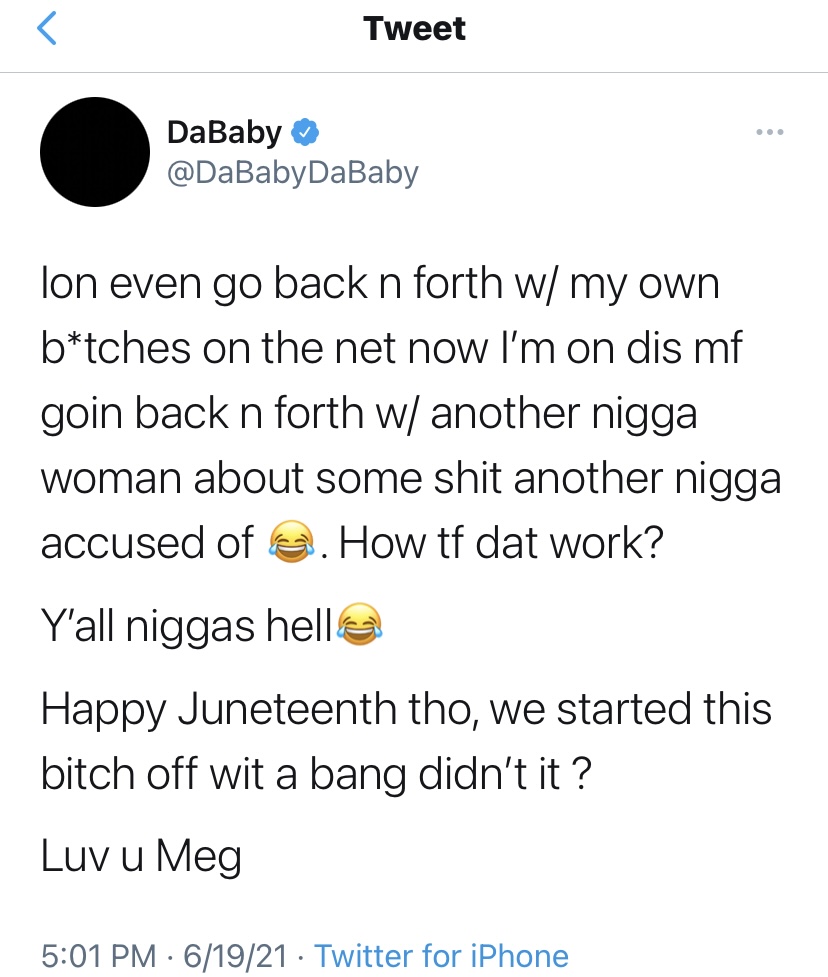Open the three-dot more options menu
This screenshot has height=977, width=828.
pos(769,132)
